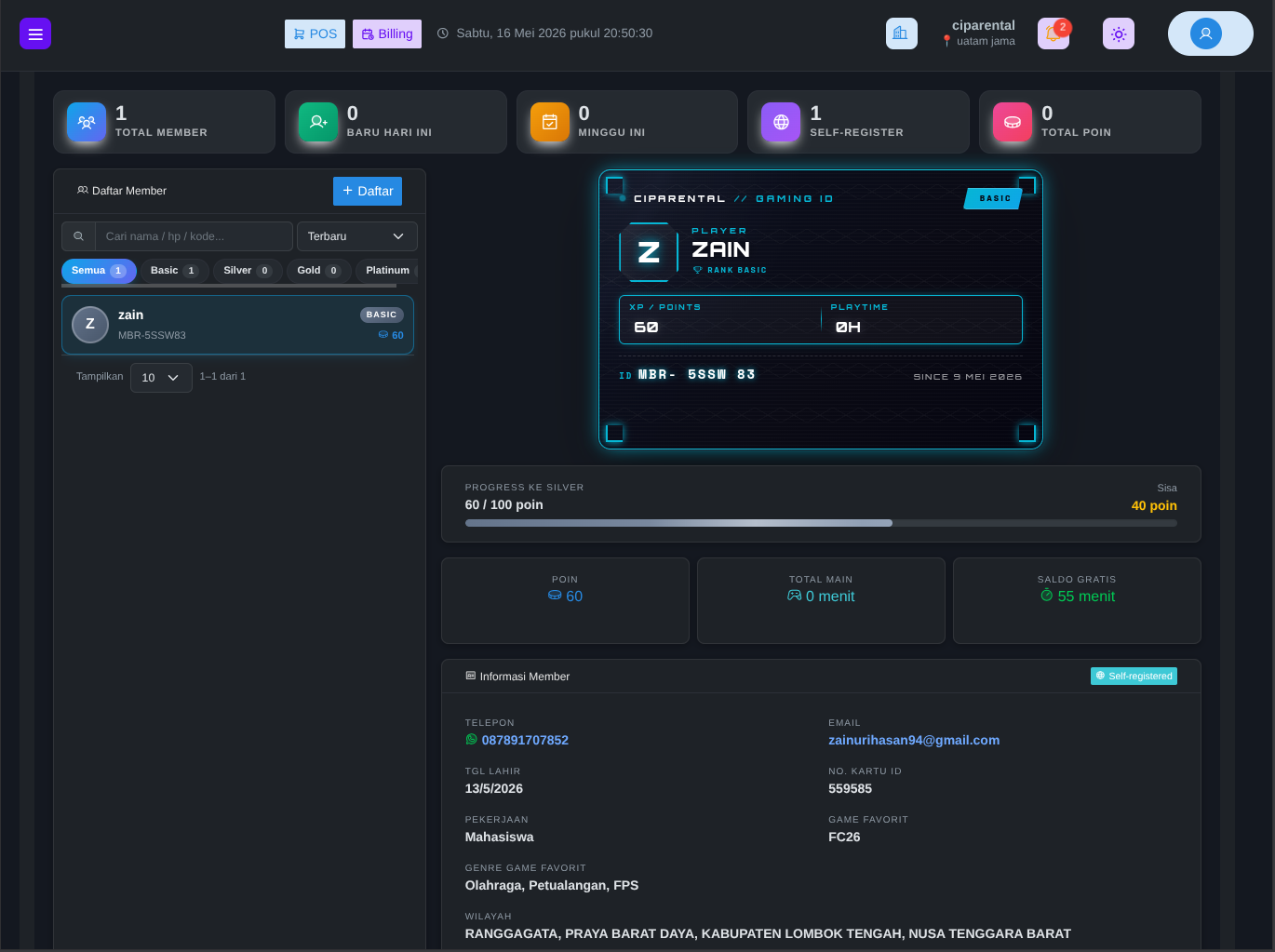Click the Tgl Lahir value 13/5/2026
Image resolution: width=1275 pixels, height=952 pixels.
[x=494, y=788]
